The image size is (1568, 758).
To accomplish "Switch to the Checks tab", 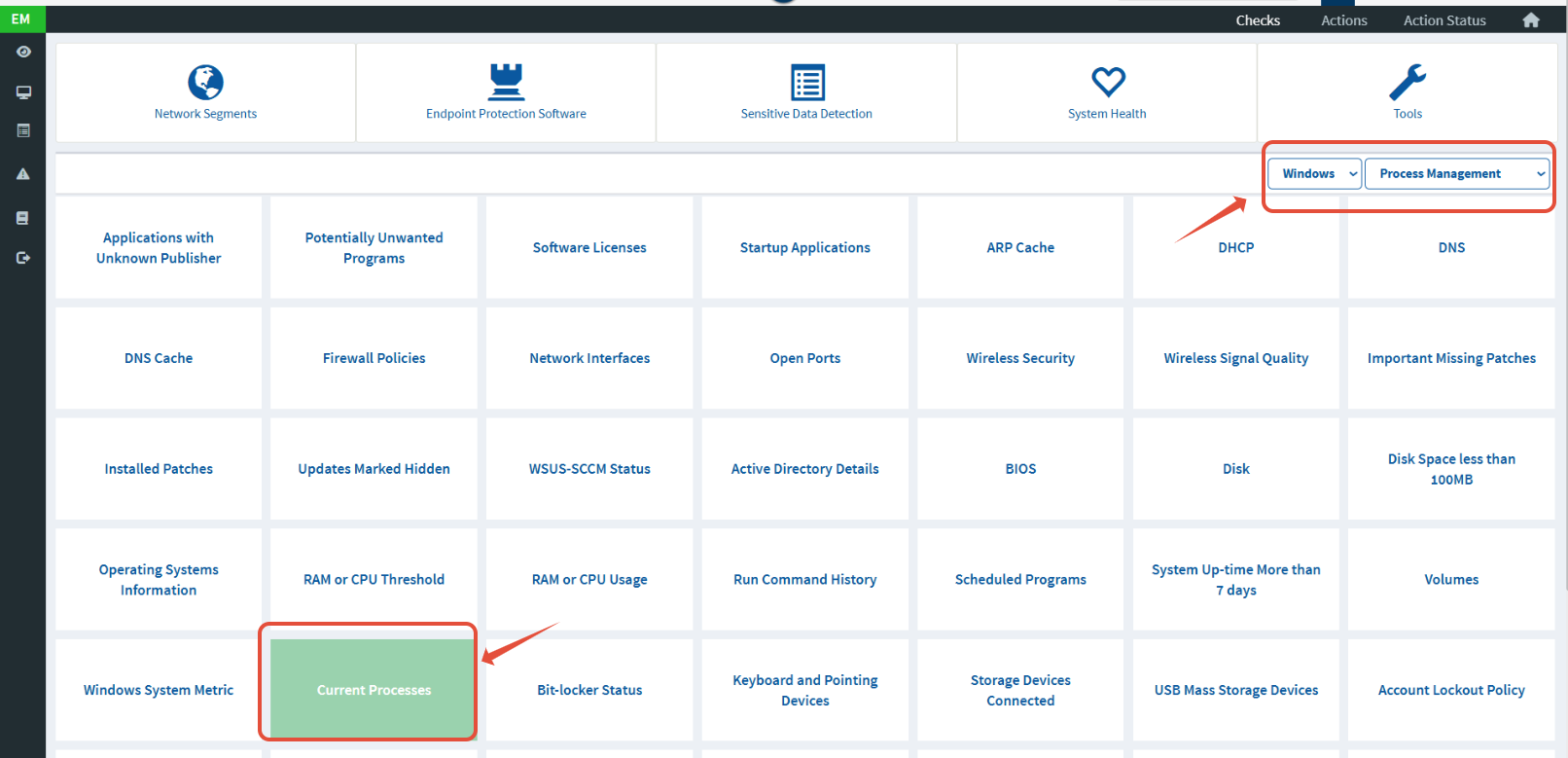I will [1258, 20].
